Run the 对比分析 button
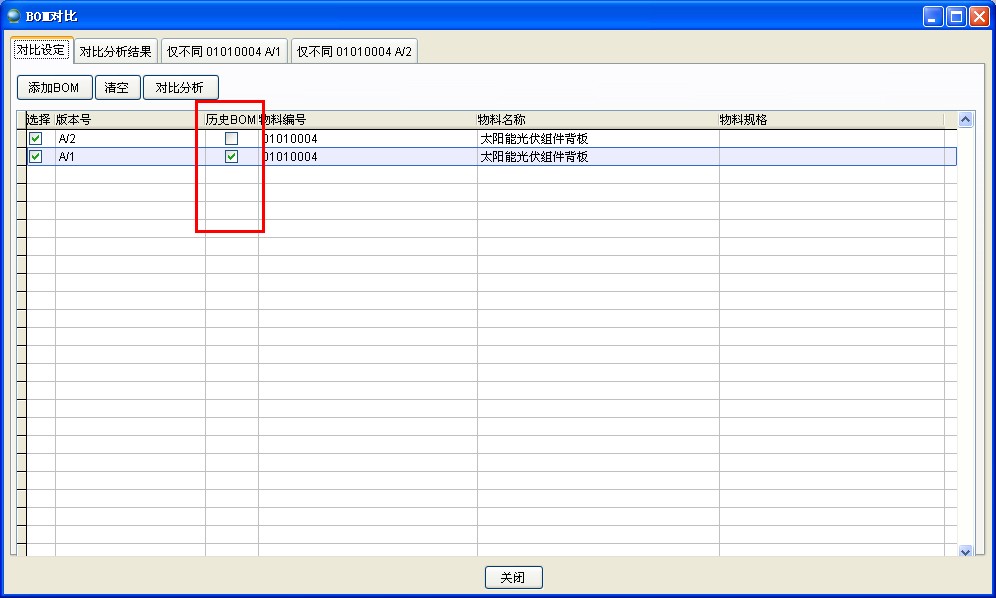 point(180,88)
